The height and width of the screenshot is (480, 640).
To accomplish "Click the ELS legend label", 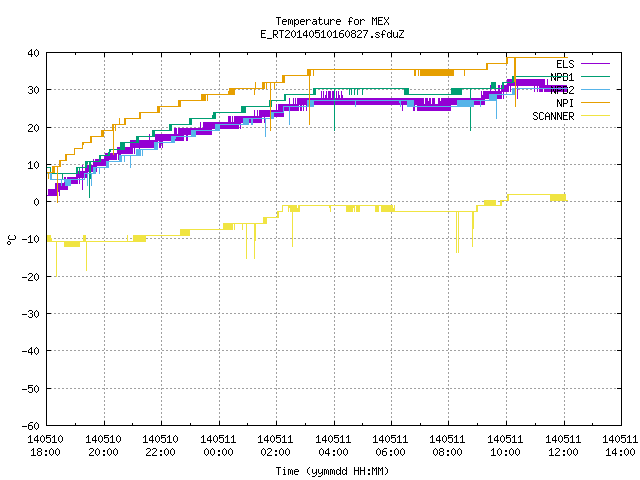I will [565, 64].
